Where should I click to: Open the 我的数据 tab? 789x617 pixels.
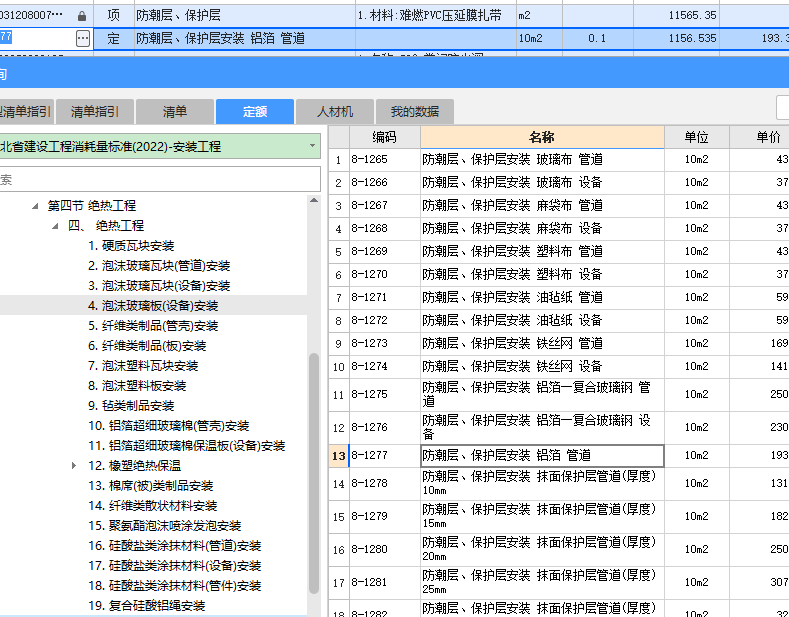click(415, 111)
